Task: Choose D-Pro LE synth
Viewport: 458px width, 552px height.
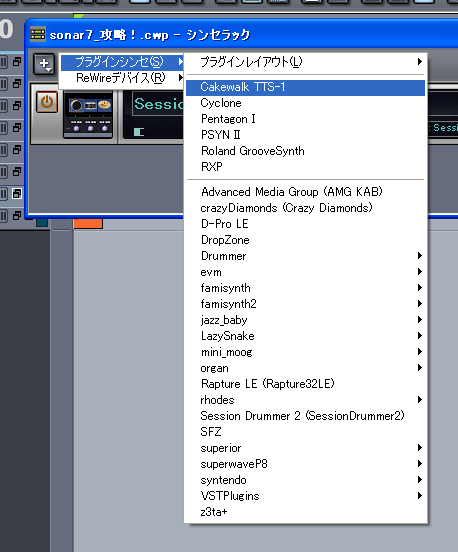Action: (x=306, y=224)
